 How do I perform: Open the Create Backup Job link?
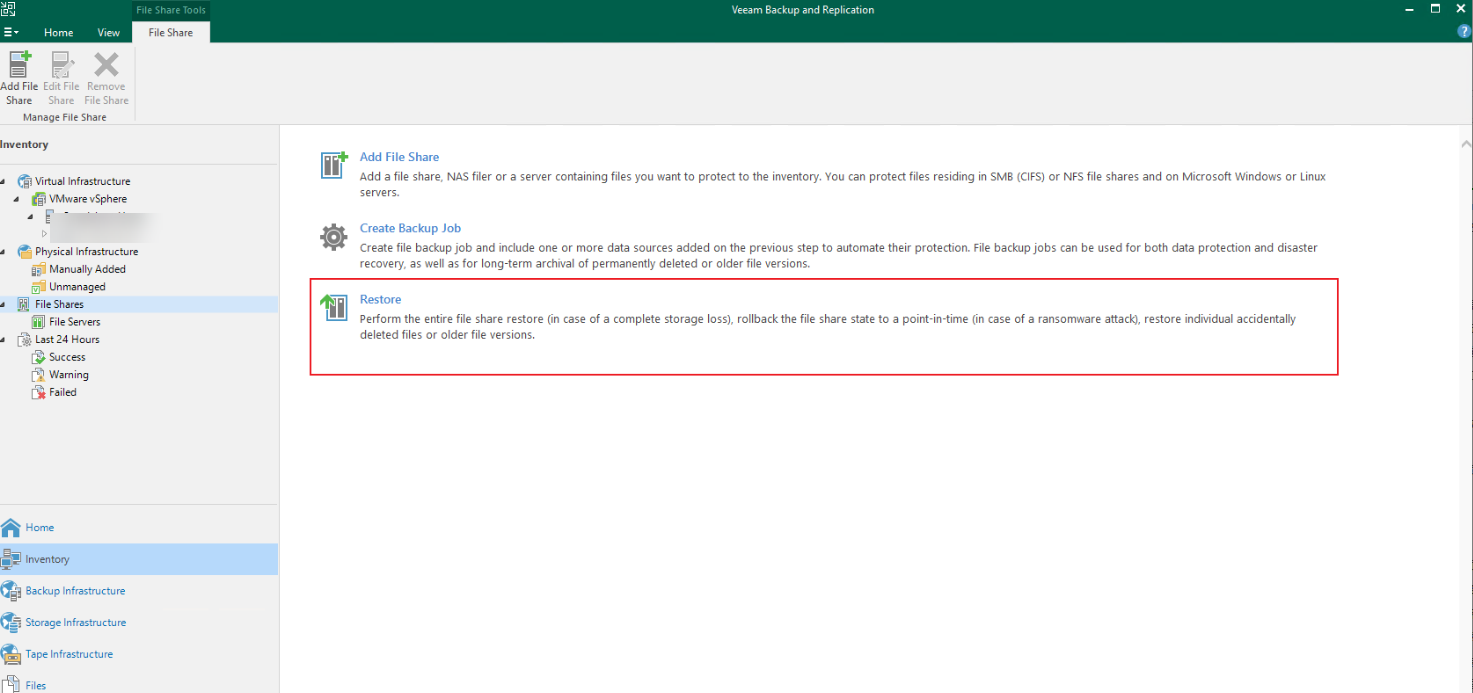(x=410, y=229)
